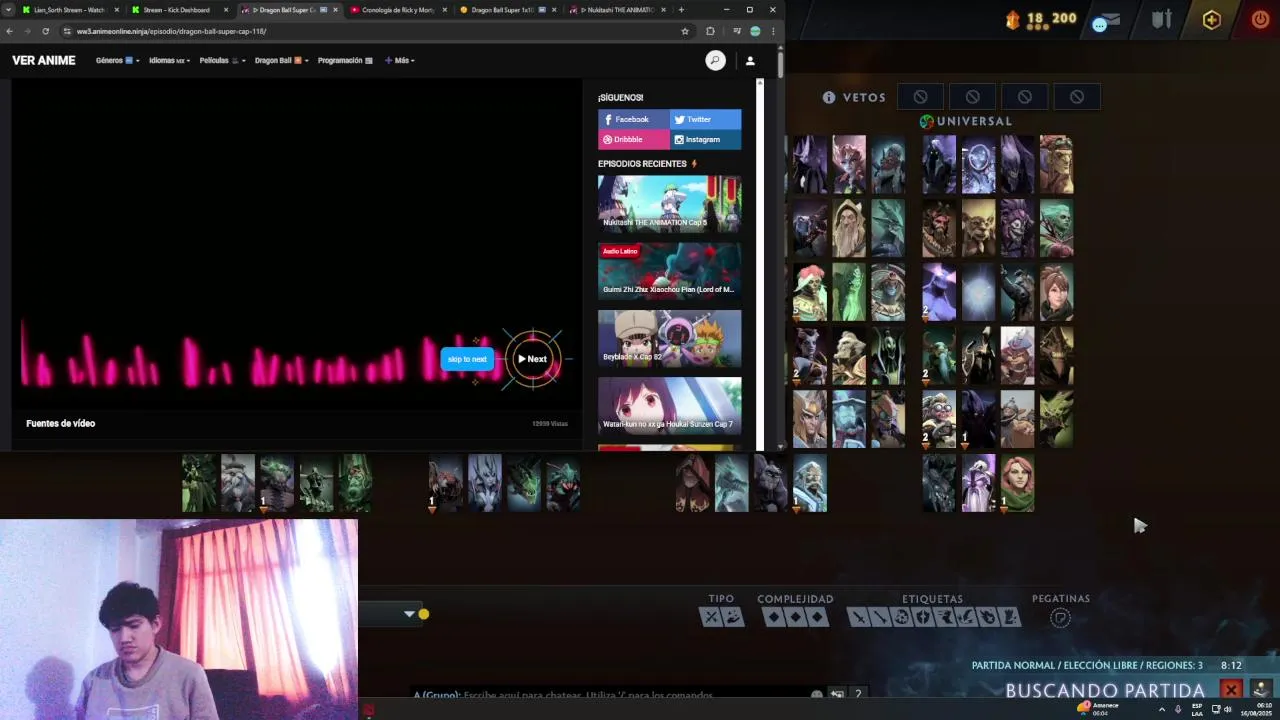Expand the Más menu dropdown
The width and height of the screenshot is (1280, 720).
(400, 61)
